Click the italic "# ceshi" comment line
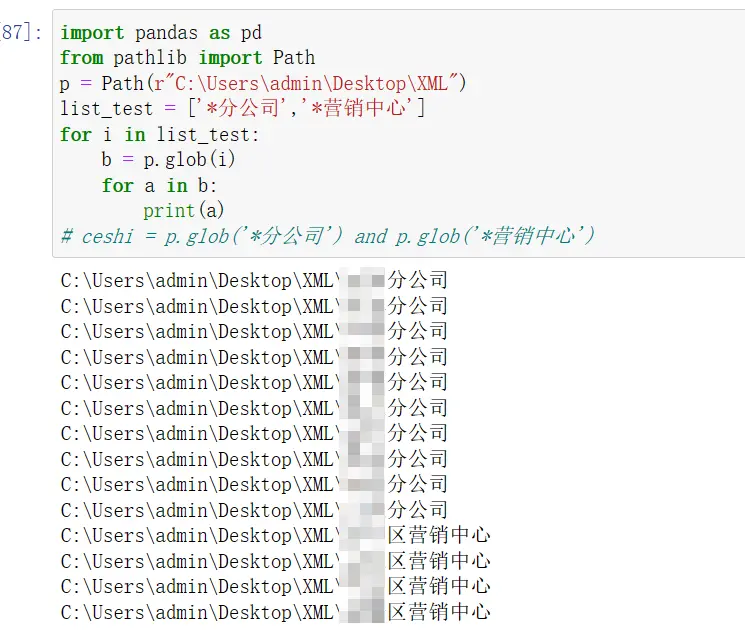745x638 pixels. click(327, 236)
